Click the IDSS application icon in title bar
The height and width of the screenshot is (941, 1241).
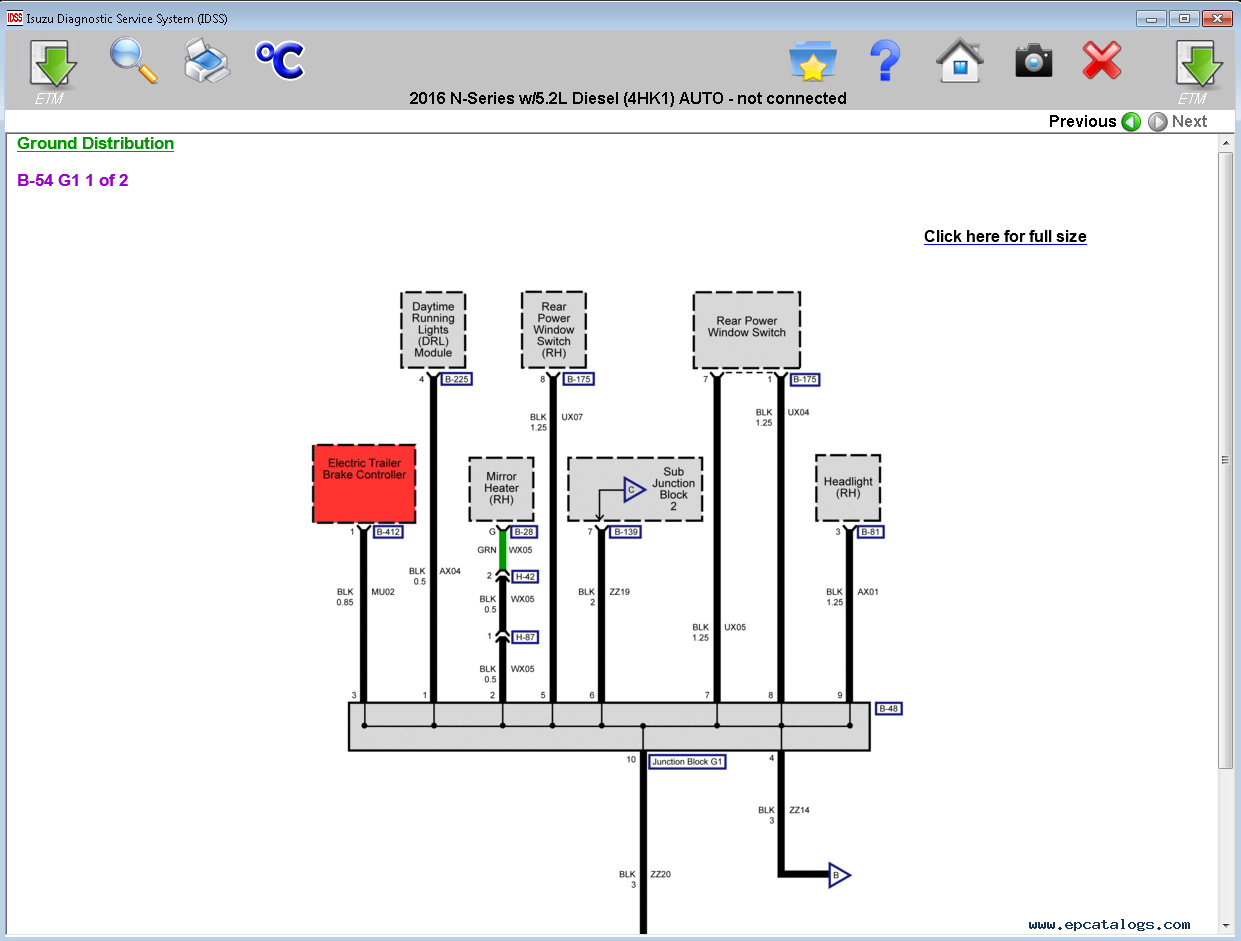click(15, 18)
